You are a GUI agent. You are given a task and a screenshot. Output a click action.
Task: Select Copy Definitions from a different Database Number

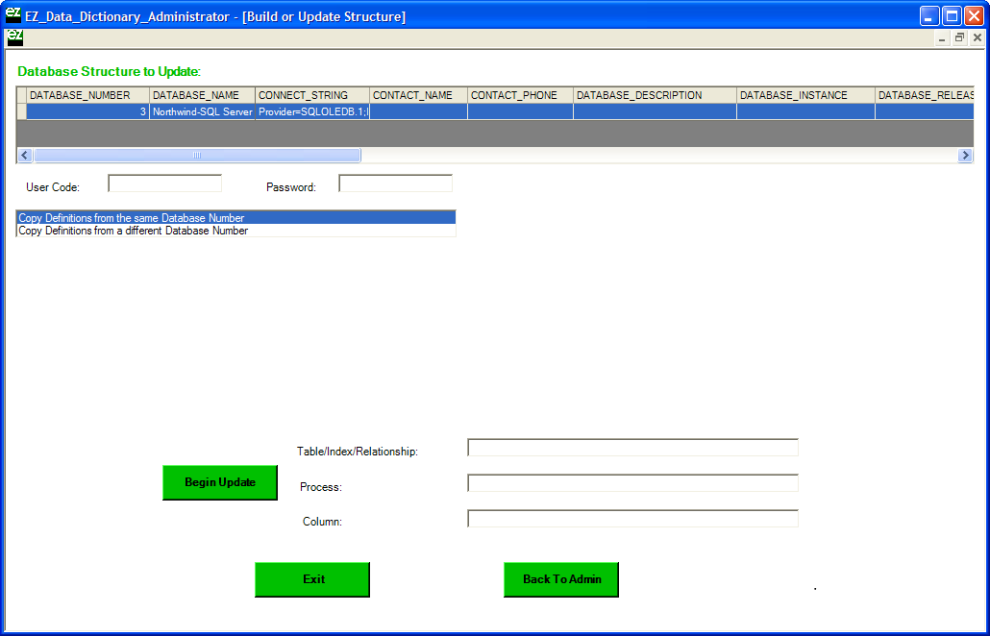pos(236,231)
